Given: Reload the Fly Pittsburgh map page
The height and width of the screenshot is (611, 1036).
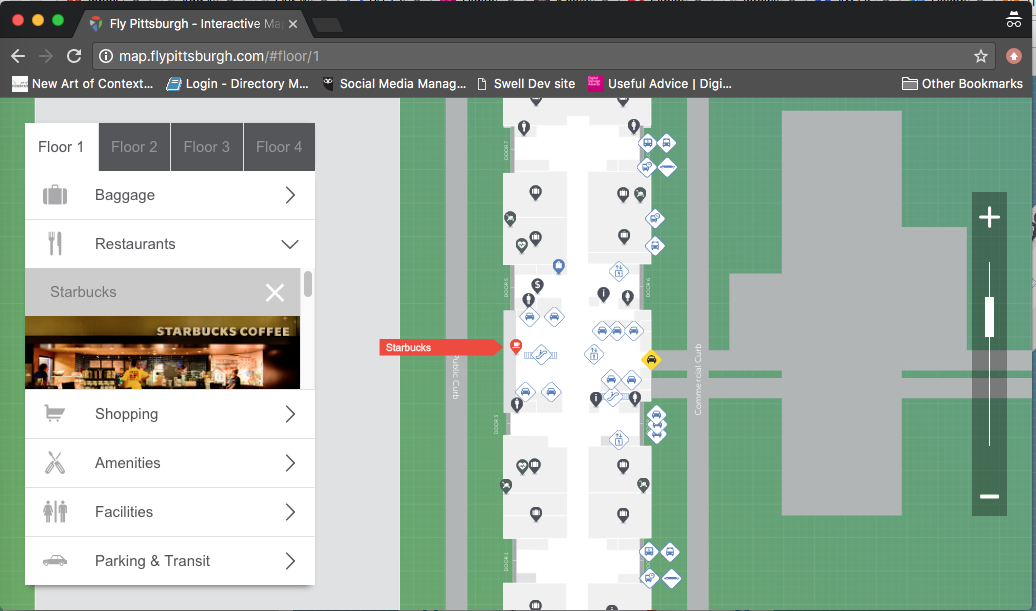Looking at the screenshot, I should point(74,56).
